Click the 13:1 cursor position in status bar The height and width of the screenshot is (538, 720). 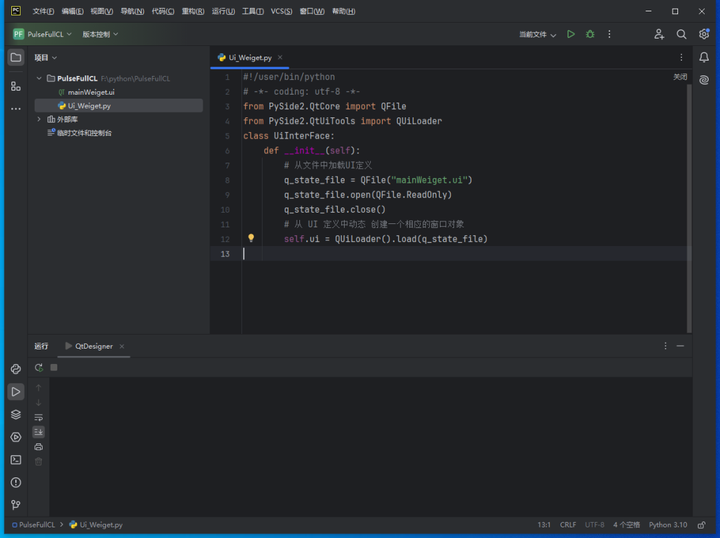tap(544, 525)
